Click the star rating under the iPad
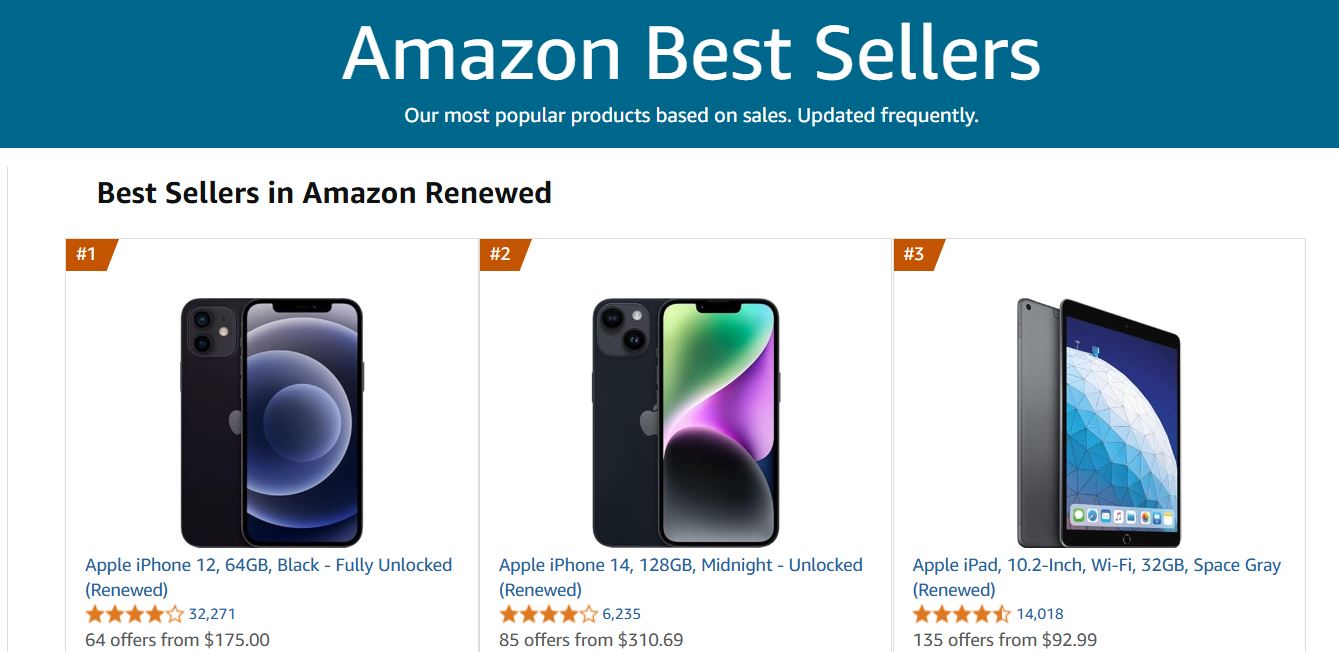1339x652 pixels. [x=954, y=613]
